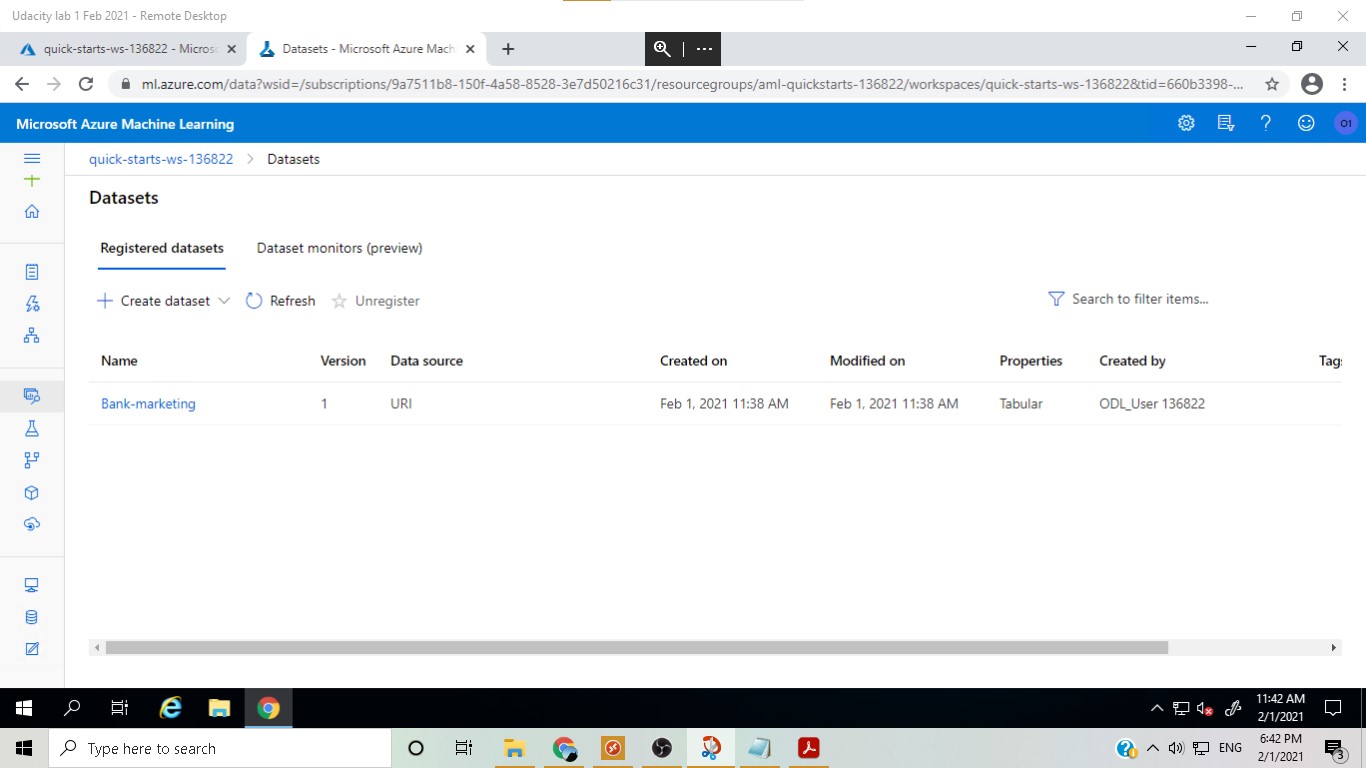Click the Tabular properties cell
The width and height of the screenshot is (1366, 768).
1020,404
